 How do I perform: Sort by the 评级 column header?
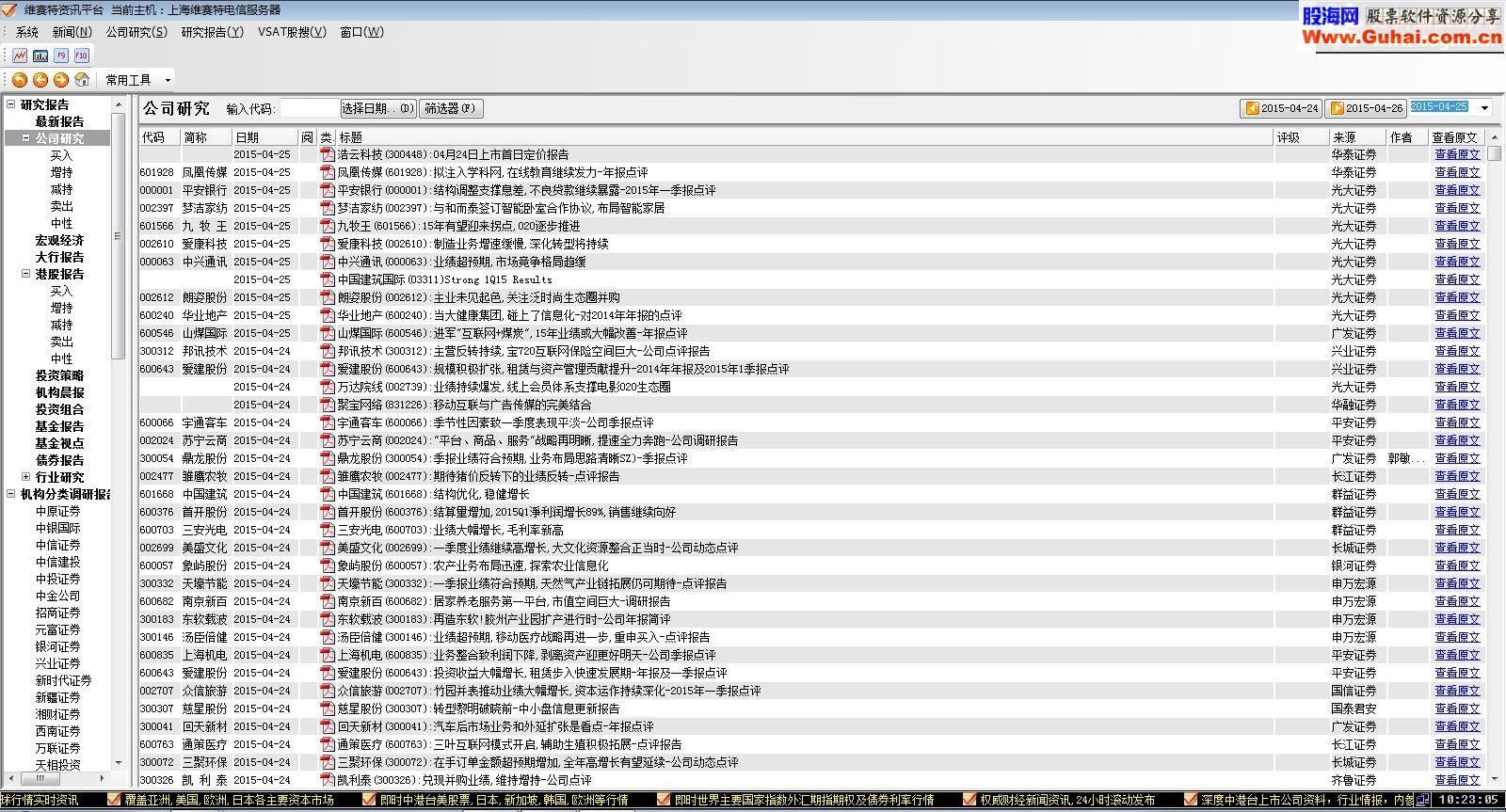(x=1302, y=137)
